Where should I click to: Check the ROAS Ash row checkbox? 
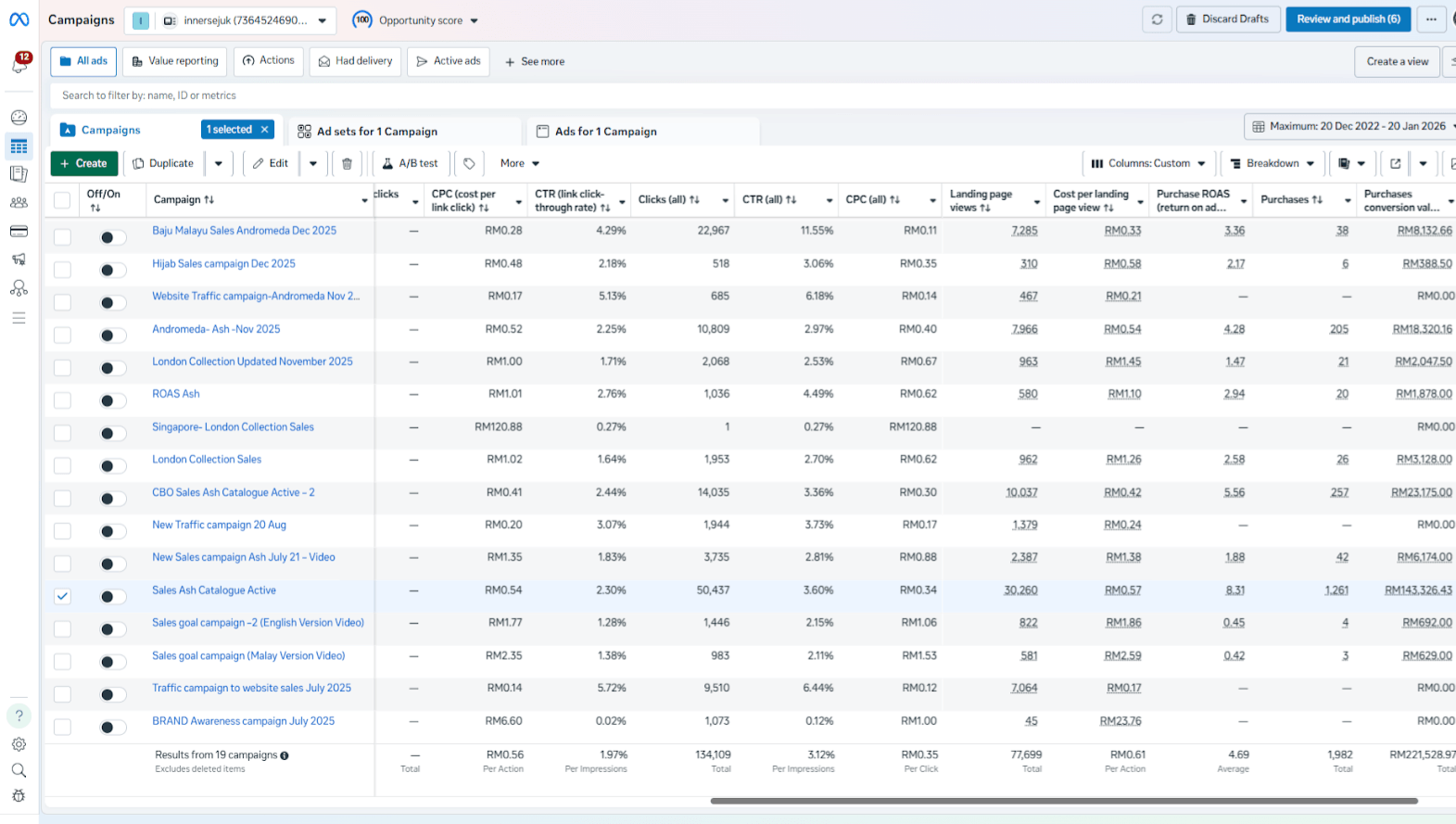62,400
